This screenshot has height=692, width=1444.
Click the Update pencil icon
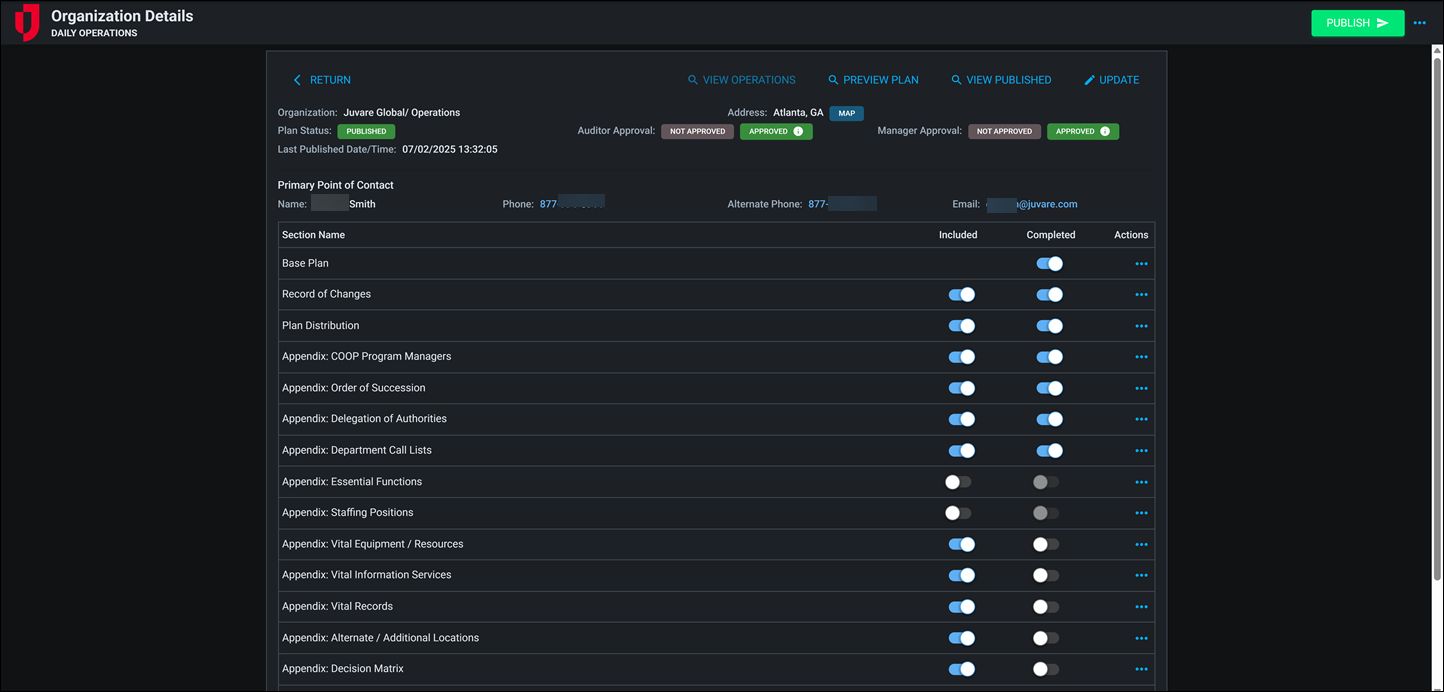point(1089,80)
